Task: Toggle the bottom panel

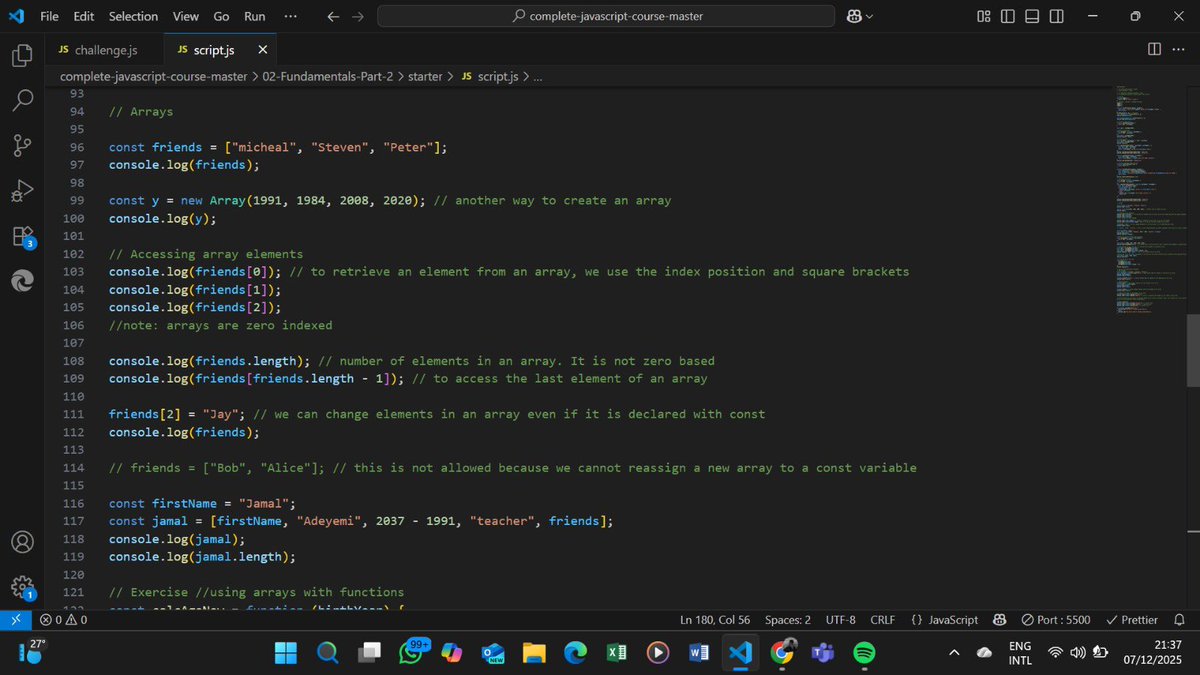Action: 1032,16
